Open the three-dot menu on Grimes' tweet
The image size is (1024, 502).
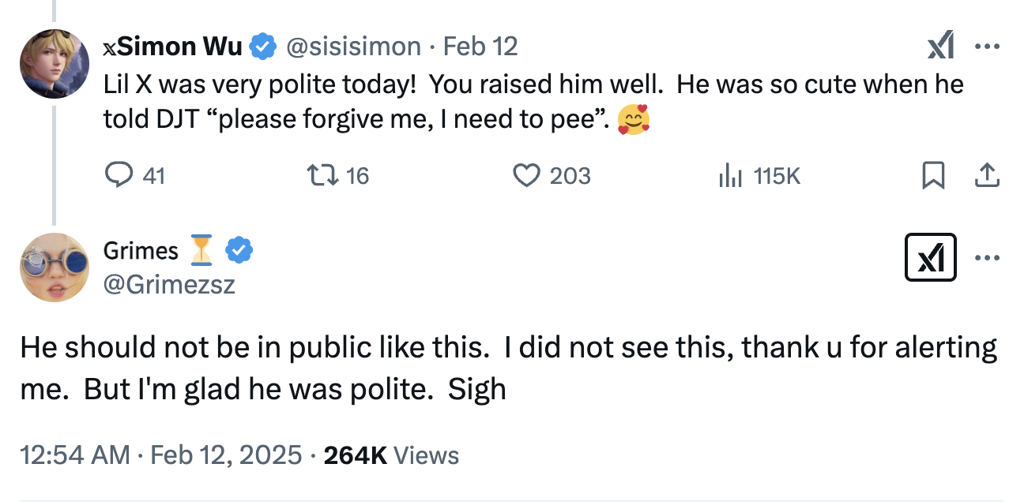point(987,258)
